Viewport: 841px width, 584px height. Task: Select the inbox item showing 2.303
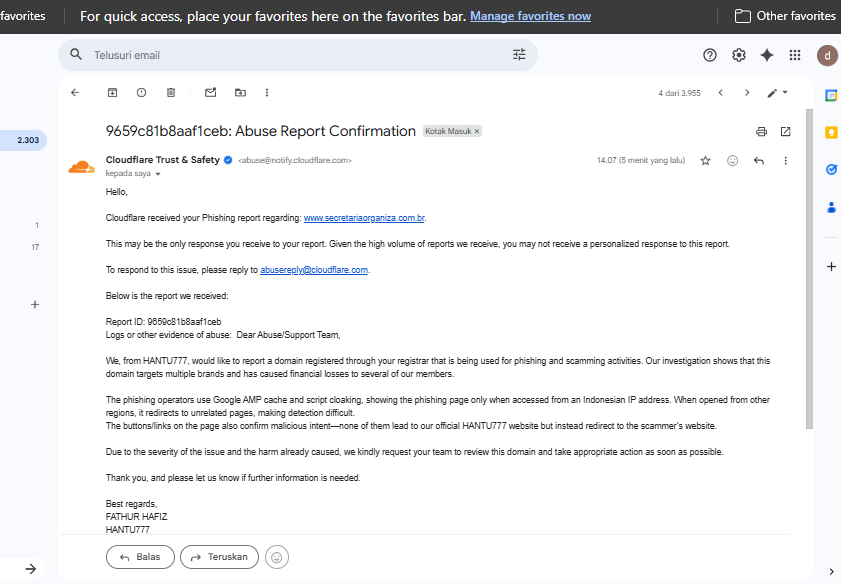[x=23, y=140]
